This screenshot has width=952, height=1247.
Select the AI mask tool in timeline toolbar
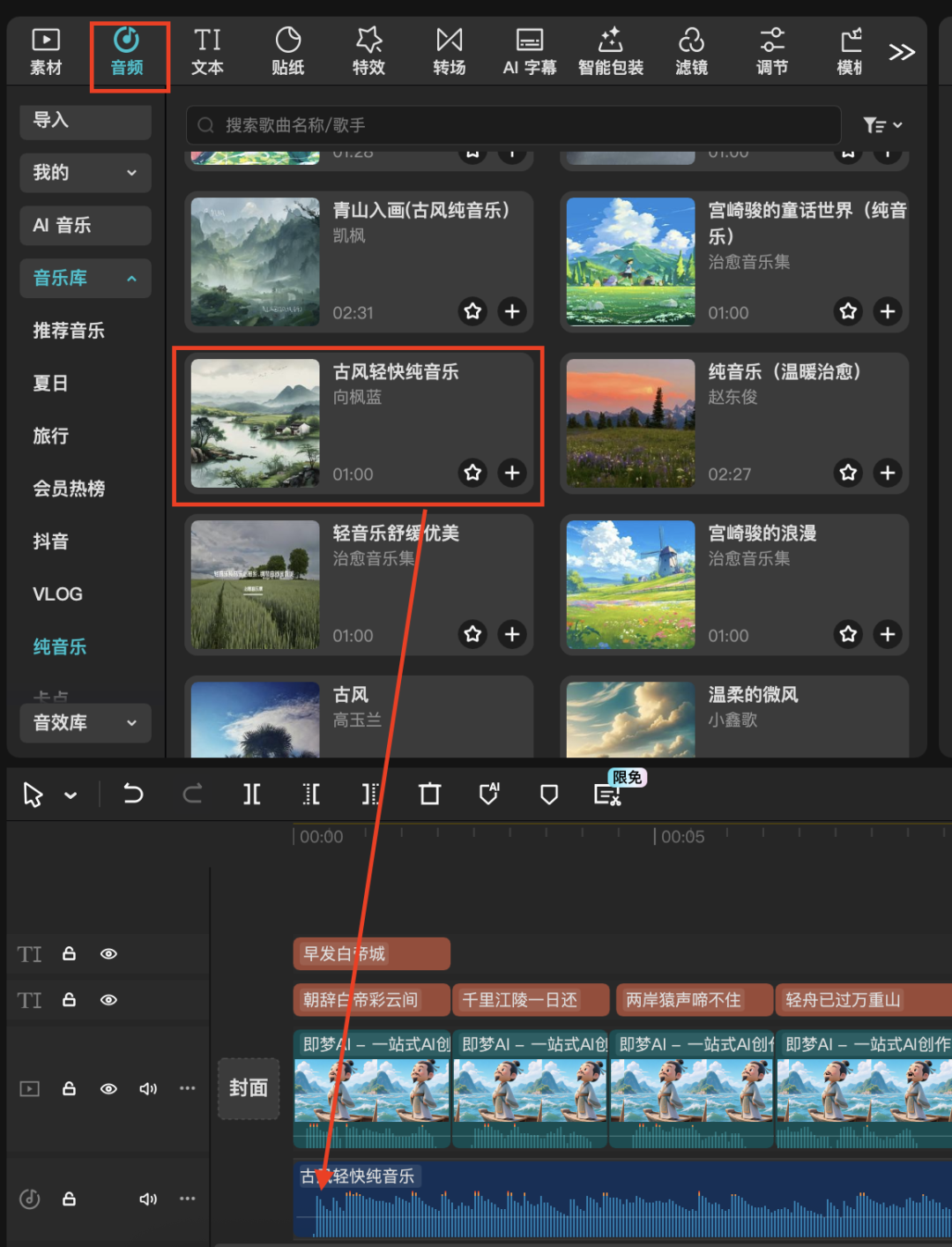[490, 794]
